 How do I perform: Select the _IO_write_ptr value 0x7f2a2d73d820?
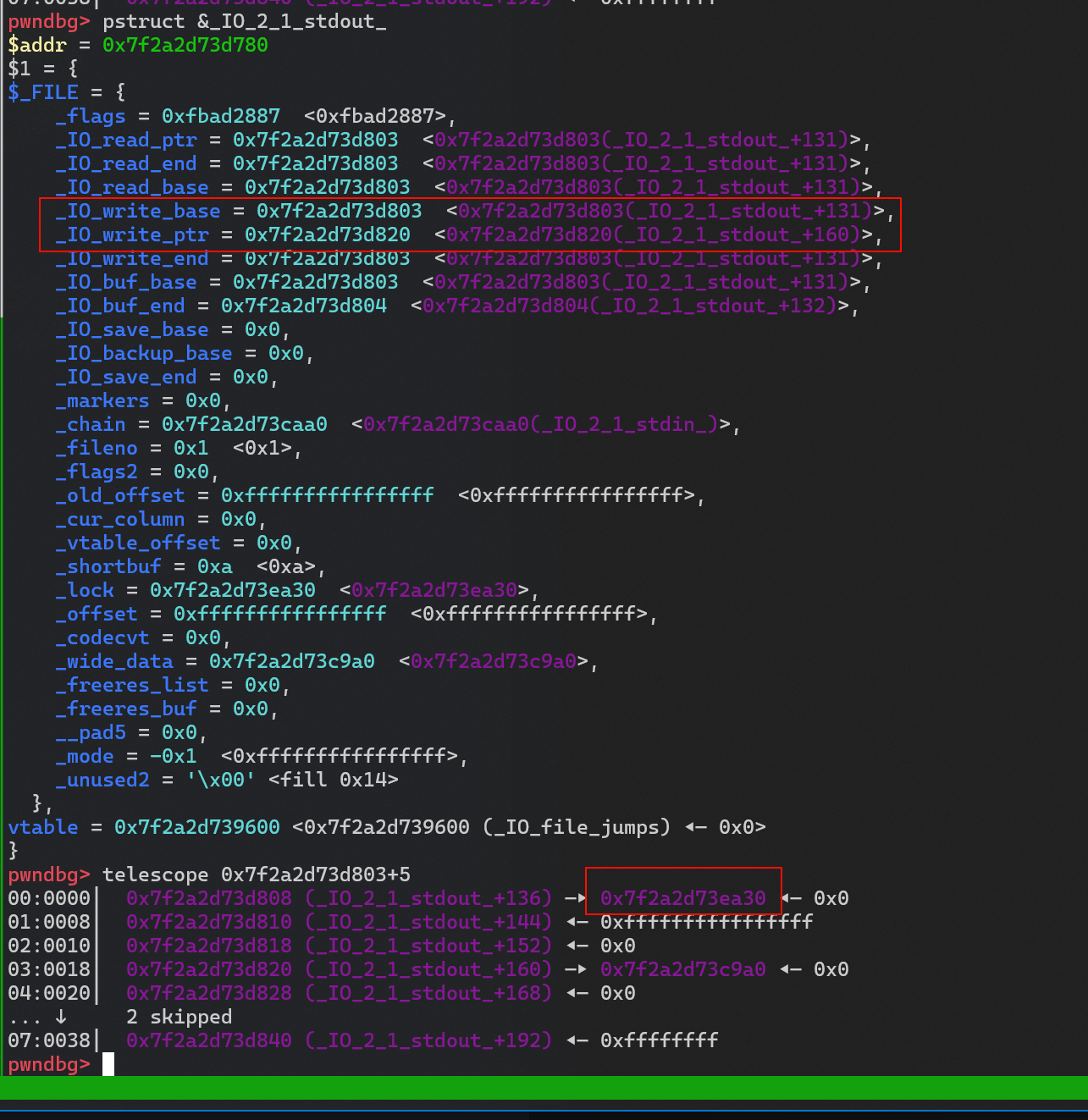tap(328, 234)
